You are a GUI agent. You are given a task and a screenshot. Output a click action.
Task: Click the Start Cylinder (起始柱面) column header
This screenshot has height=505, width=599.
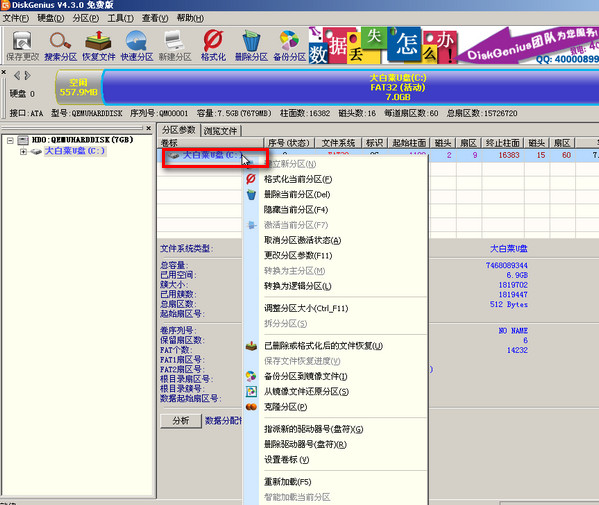click(x=409, y=143)
